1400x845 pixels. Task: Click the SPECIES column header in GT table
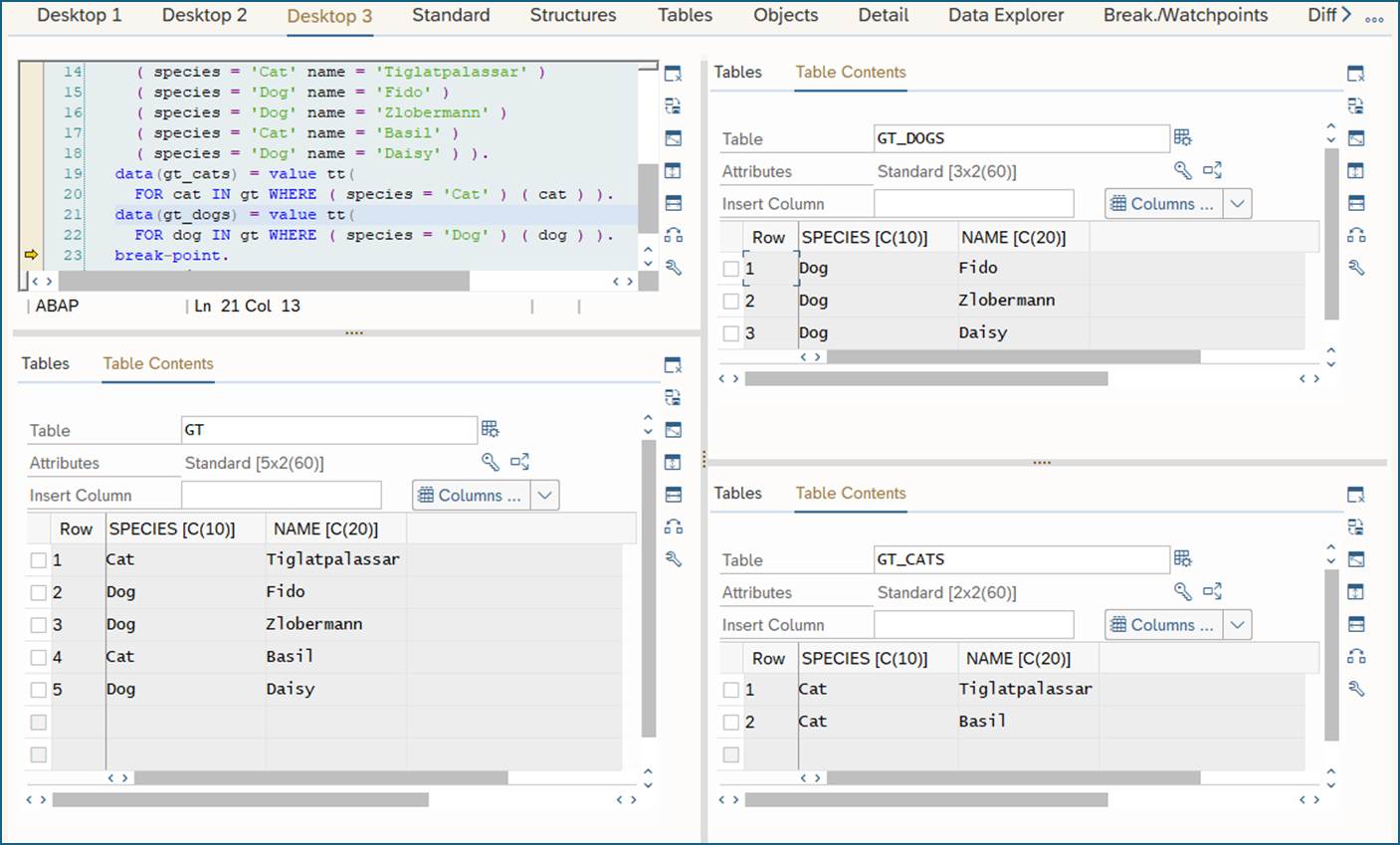172,529
